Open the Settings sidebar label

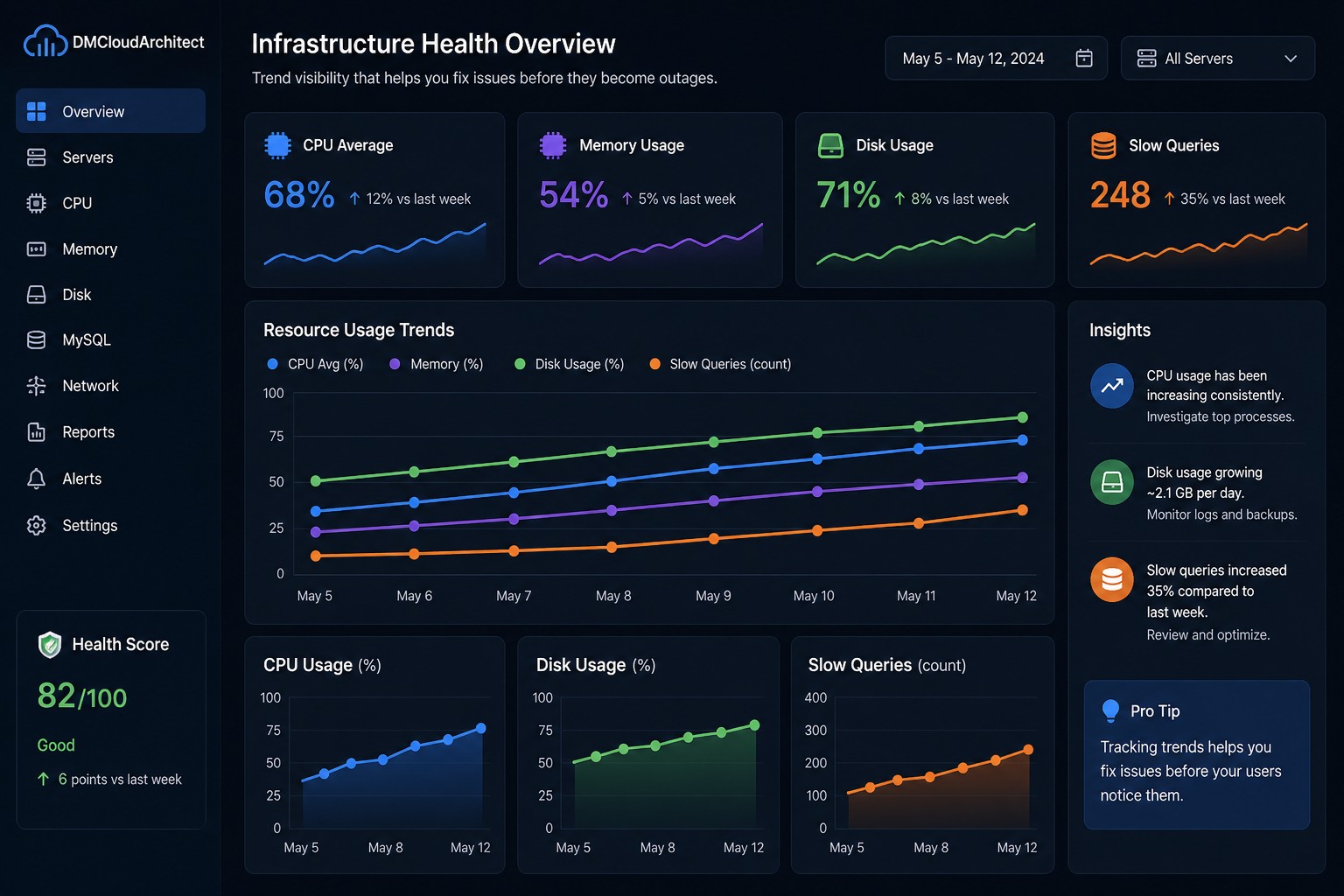click(89, 525)
